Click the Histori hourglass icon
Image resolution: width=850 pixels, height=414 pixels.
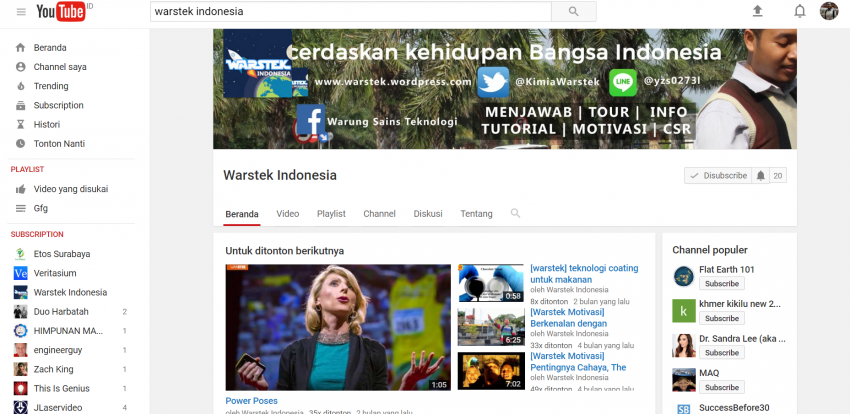(x=21, y=125)
